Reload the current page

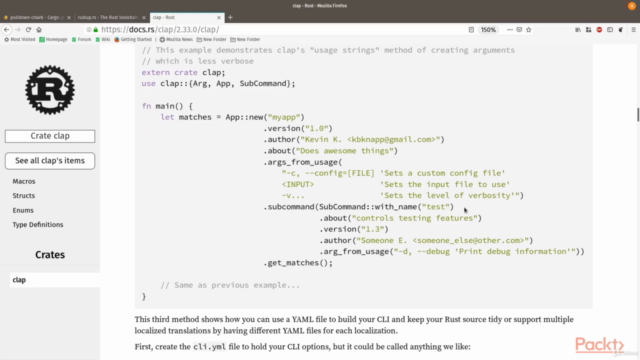(x=28, y=29)
